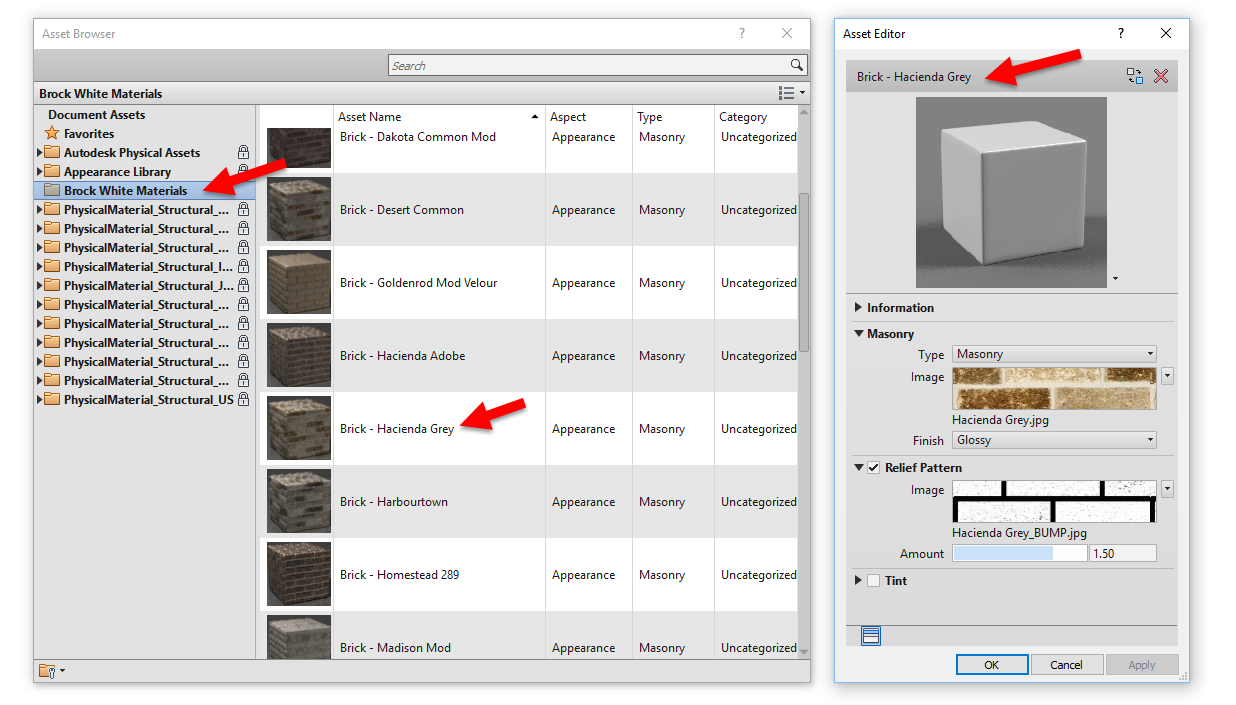Screen dimensions: 1236x705
Task: Click OK to confirm asset changes
Action: coord(991,664)
